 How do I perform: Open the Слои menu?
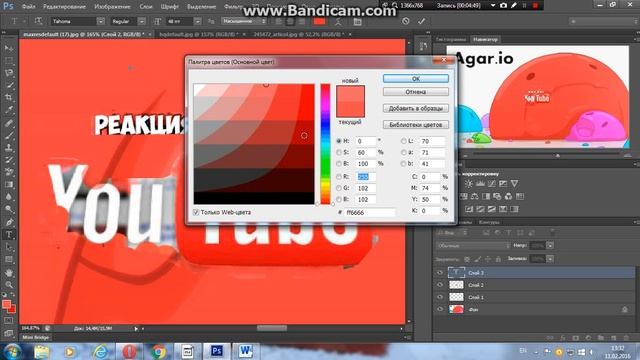click(x=146, y=7)
